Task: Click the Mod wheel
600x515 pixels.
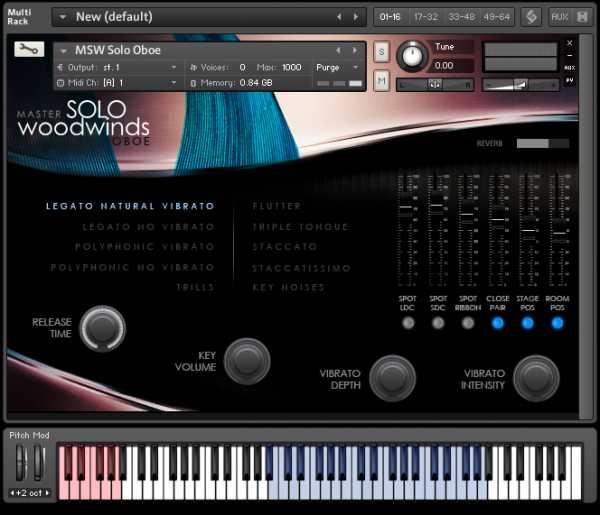Action: tap(39, 462)
